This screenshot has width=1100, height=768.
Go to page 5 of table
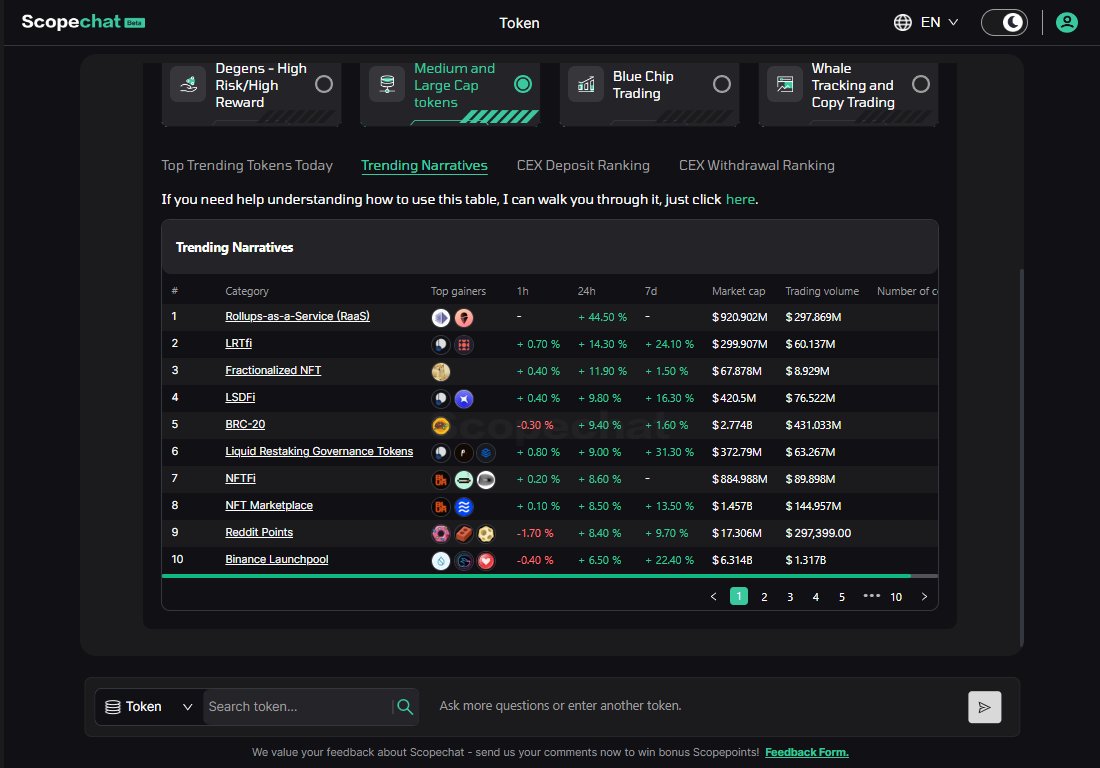pos(841,596)
